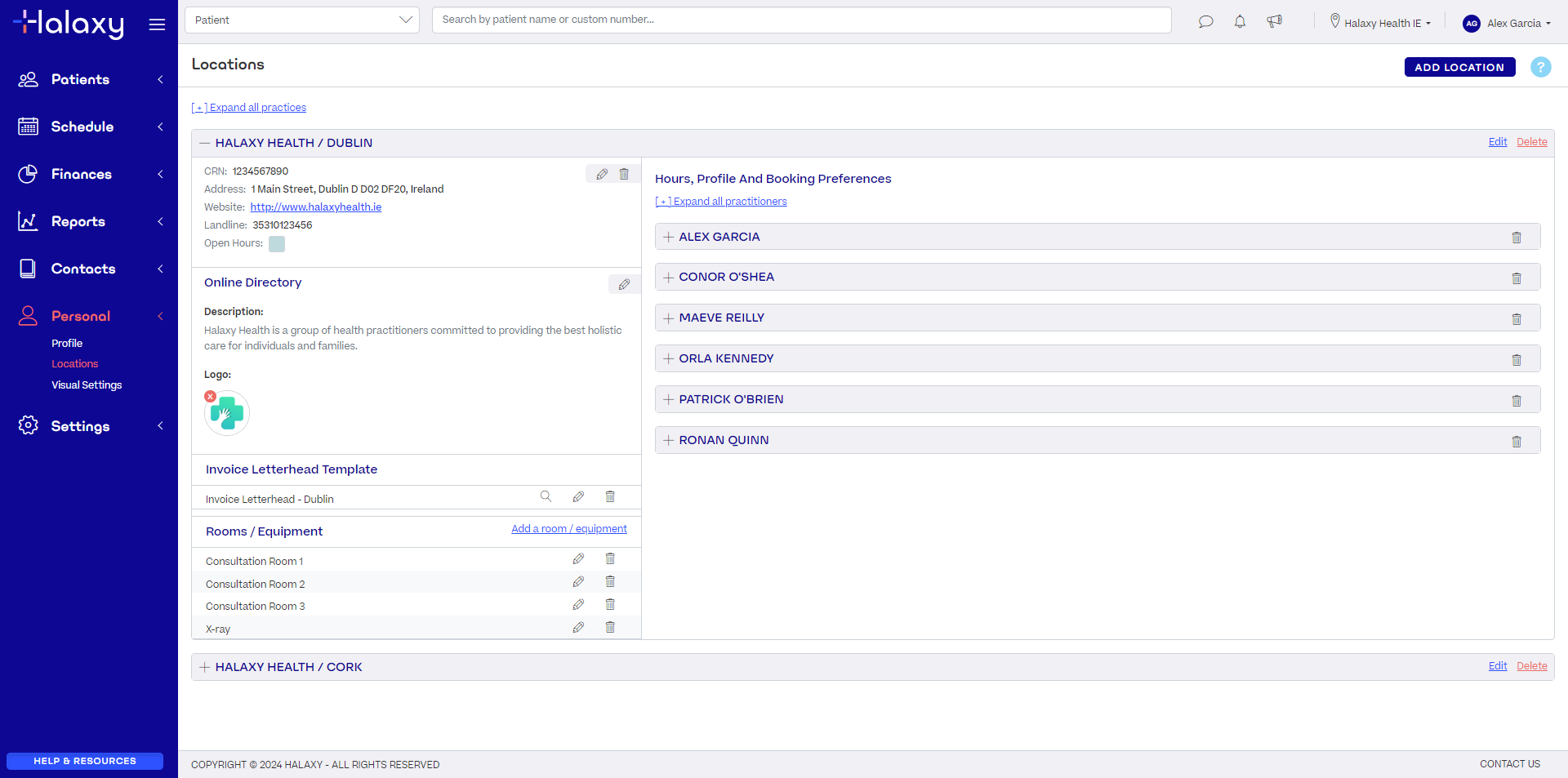The height and width of the screenshot is (778, 1568).
Task: Remove Orla Kennedy from Dublin location
Action: [1517, 360]
